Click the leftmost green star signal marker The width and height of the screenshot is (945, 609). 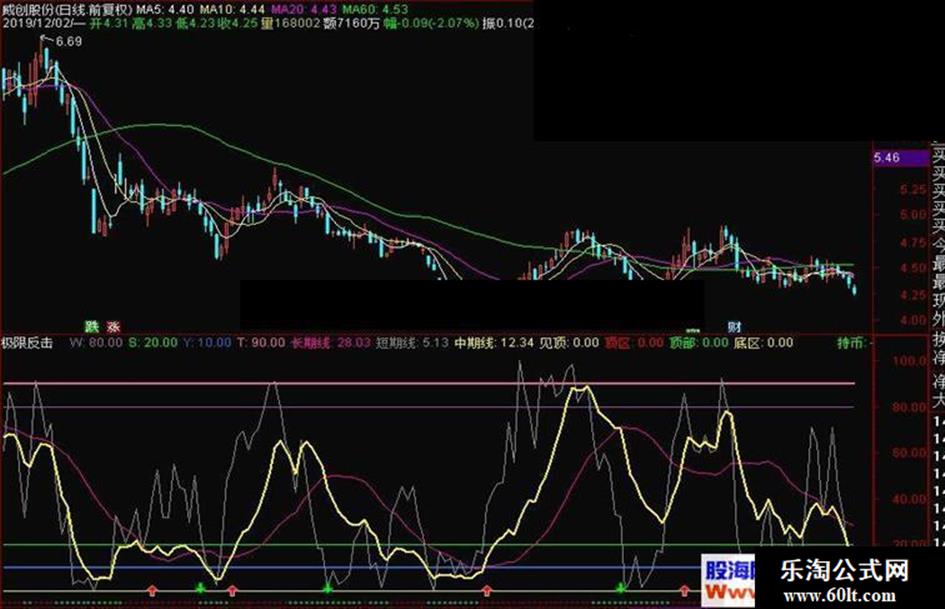point(200,588)
